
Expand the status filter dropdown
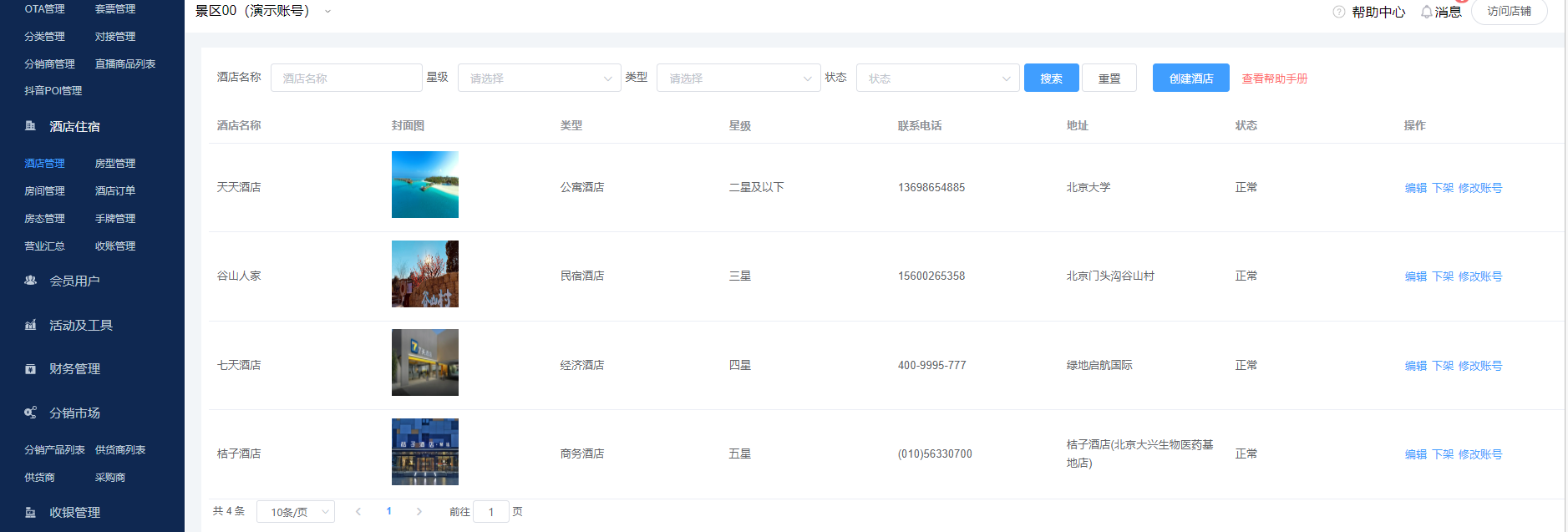click(x=937, y=79)
